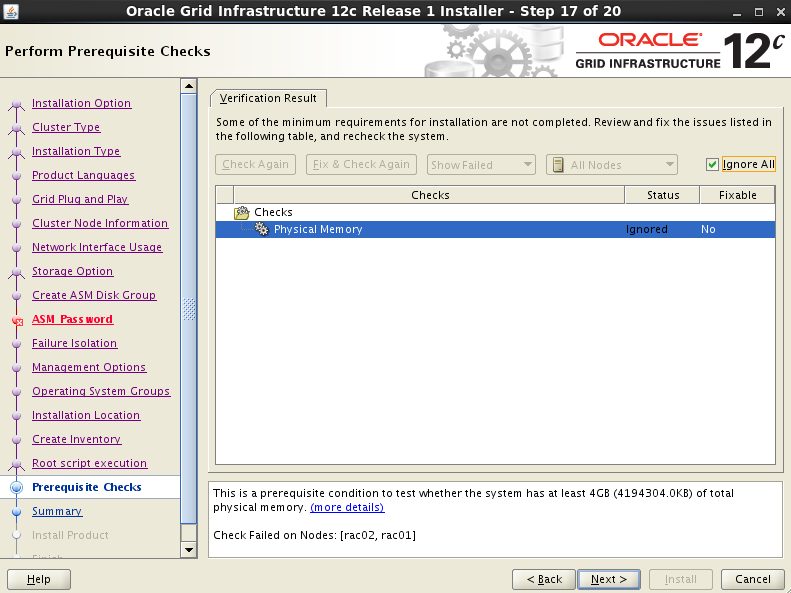Click 'Check Failed on Nodes' text
This screenshot has width=791, height=593.
tap(314, 535)
